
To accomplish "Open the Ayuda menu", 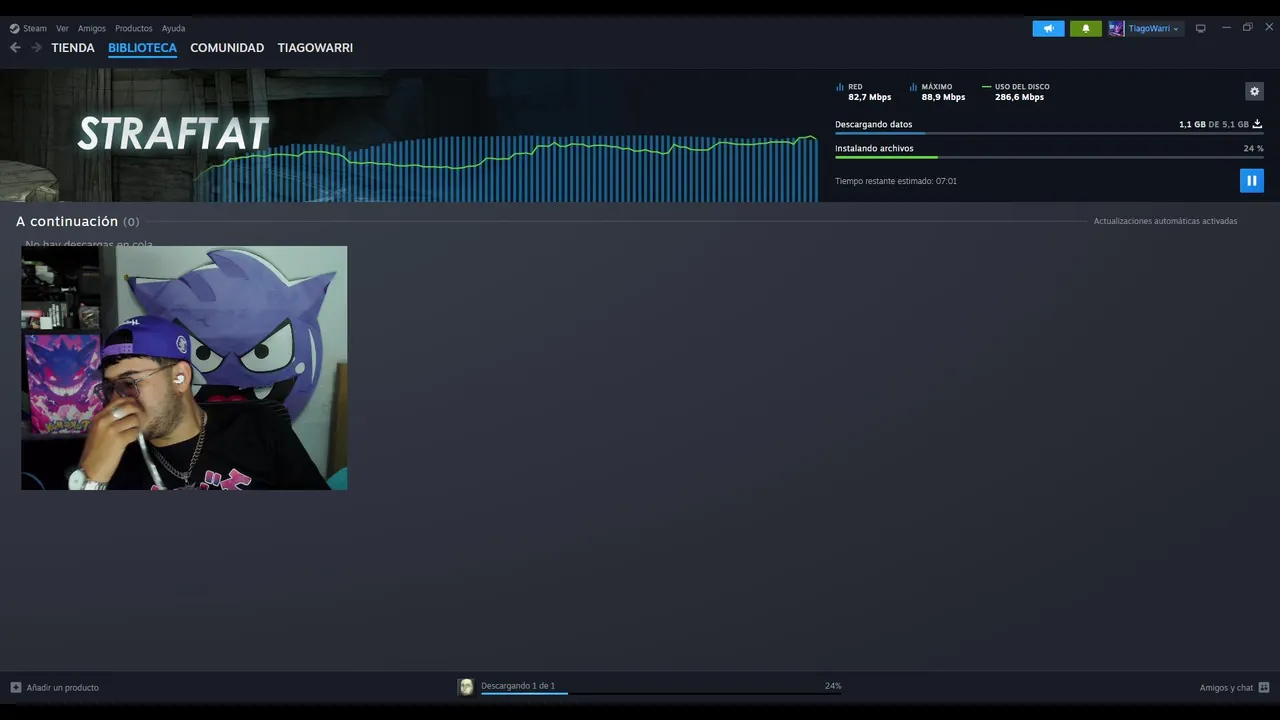I will (173, 29).
